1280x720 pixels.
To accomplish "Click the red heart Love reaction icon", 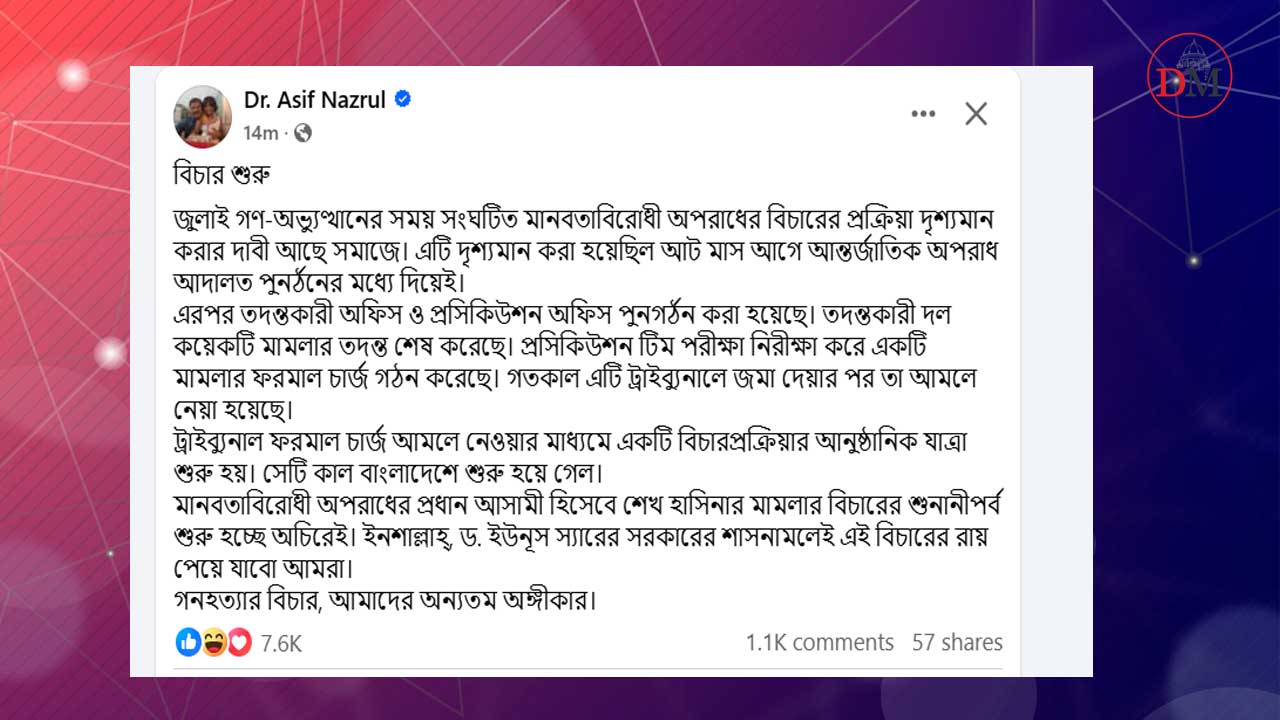I will point(239,642).
